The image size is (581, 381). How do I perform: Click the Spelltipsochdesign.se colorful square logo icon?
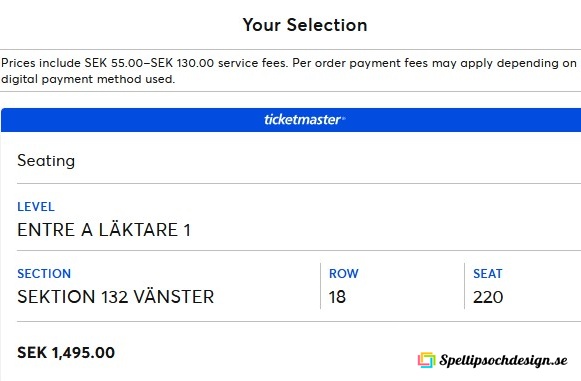point(426,360)
